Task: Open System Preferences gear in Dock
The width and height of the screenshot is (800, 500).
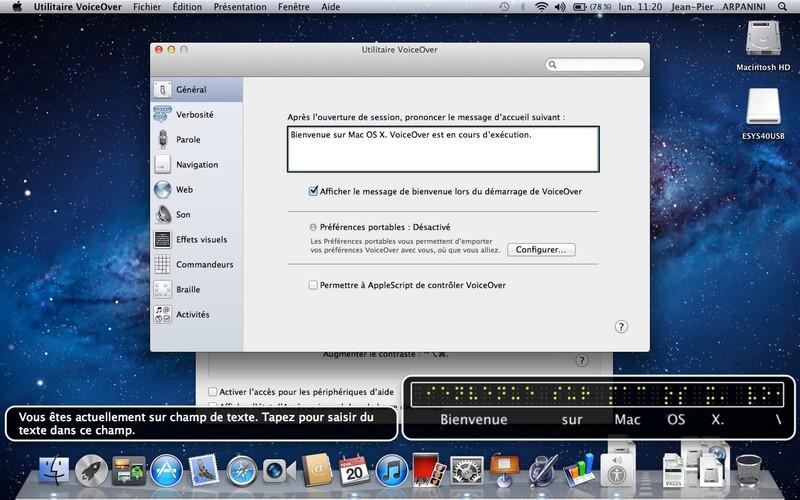Action: pos(466,470)
